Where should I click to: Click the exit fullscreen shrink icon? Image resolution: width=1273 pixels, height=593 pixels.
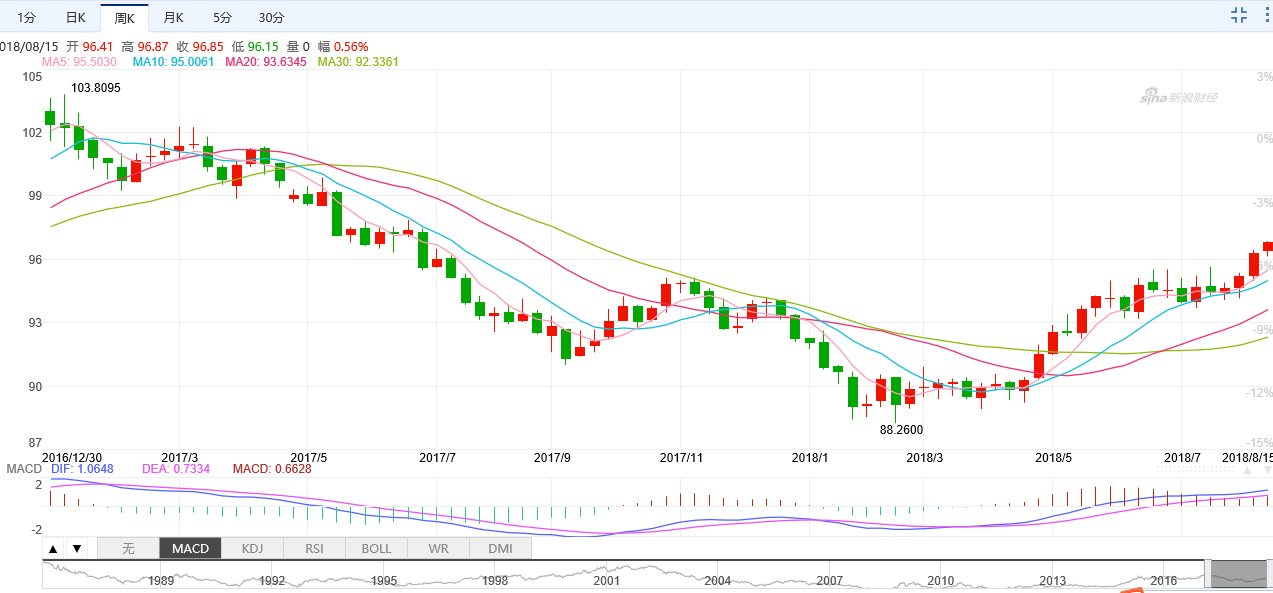[1239, 15]
